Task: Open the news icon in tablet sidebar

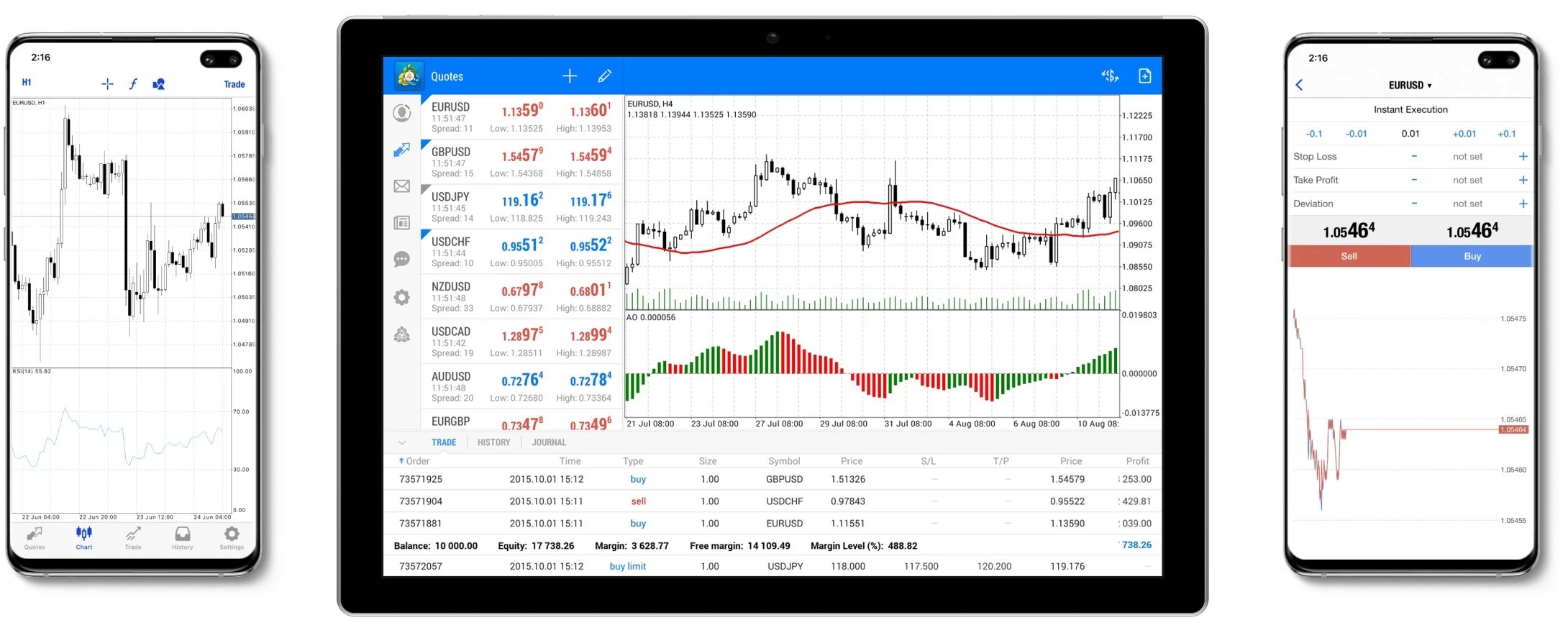Action: tap(402, 223)
